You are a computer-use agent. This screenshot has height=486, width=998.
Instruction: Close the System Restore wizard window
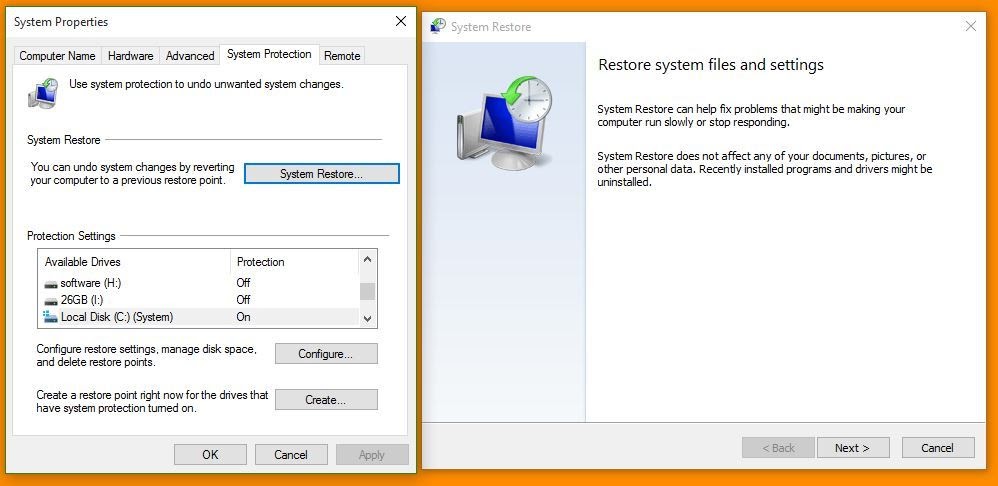tap(970, 27)
